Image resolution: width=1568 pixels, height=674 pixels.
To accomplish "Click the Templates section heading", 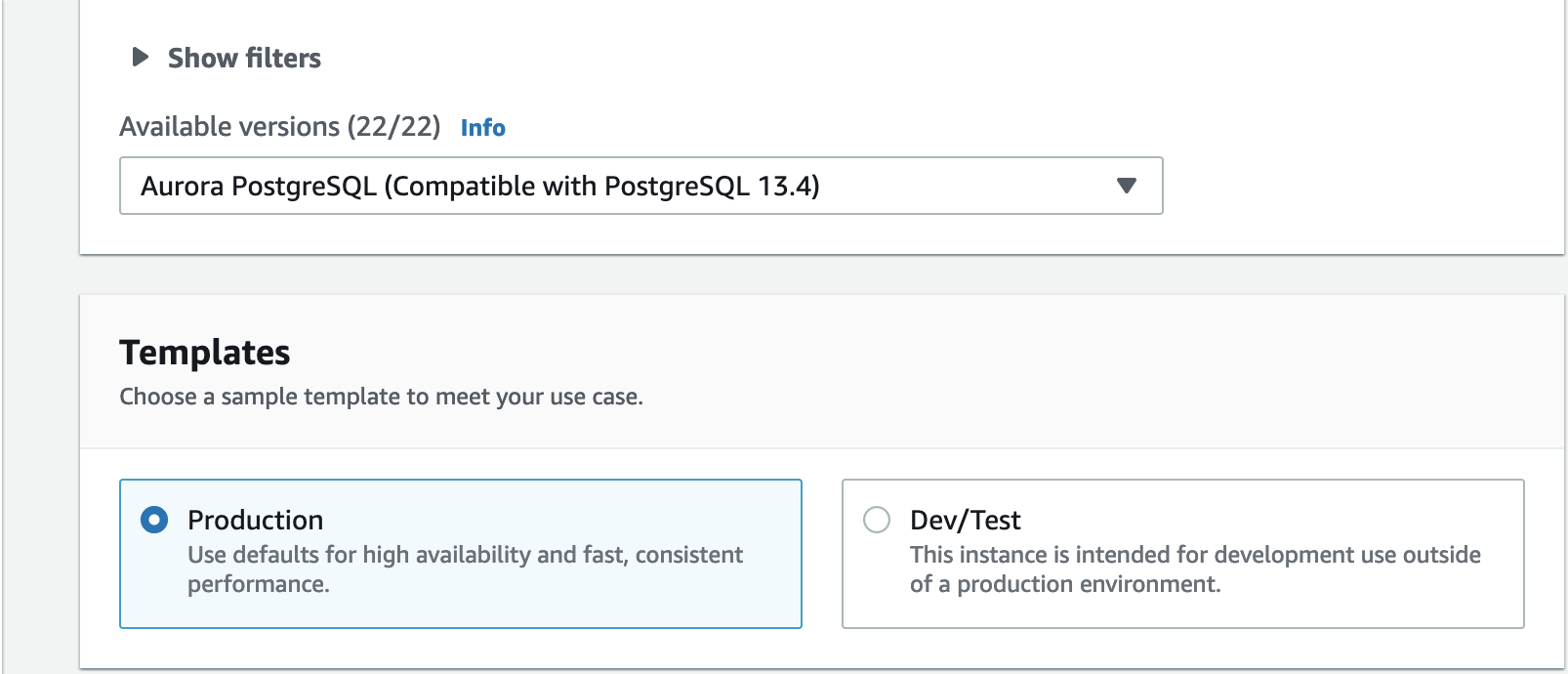I will [x=205, y=353].
